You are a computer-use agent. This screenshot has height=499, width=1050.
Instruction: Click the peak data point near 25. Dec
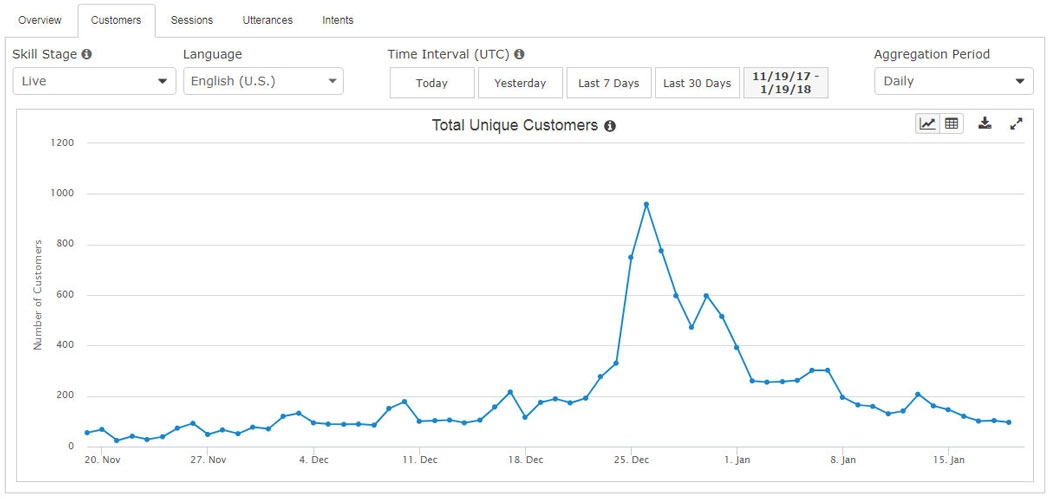tap(646, 204)
